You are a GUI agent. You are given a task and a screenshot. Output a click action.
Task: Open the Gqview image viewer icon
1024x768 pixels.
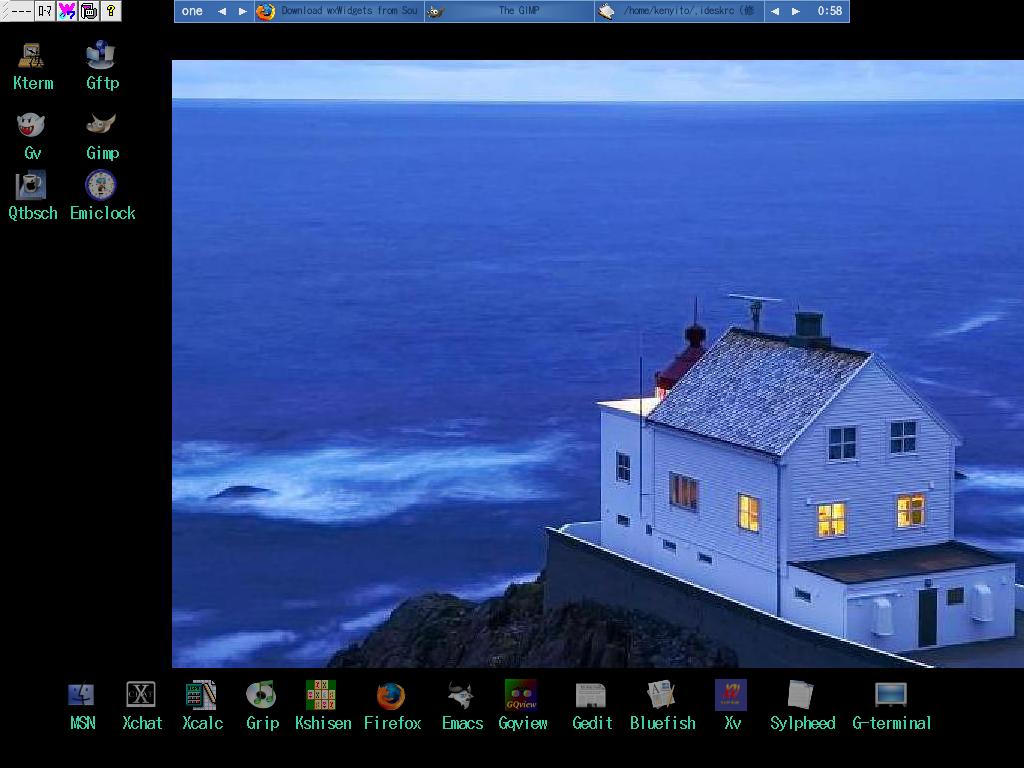[x=521, y=696]
